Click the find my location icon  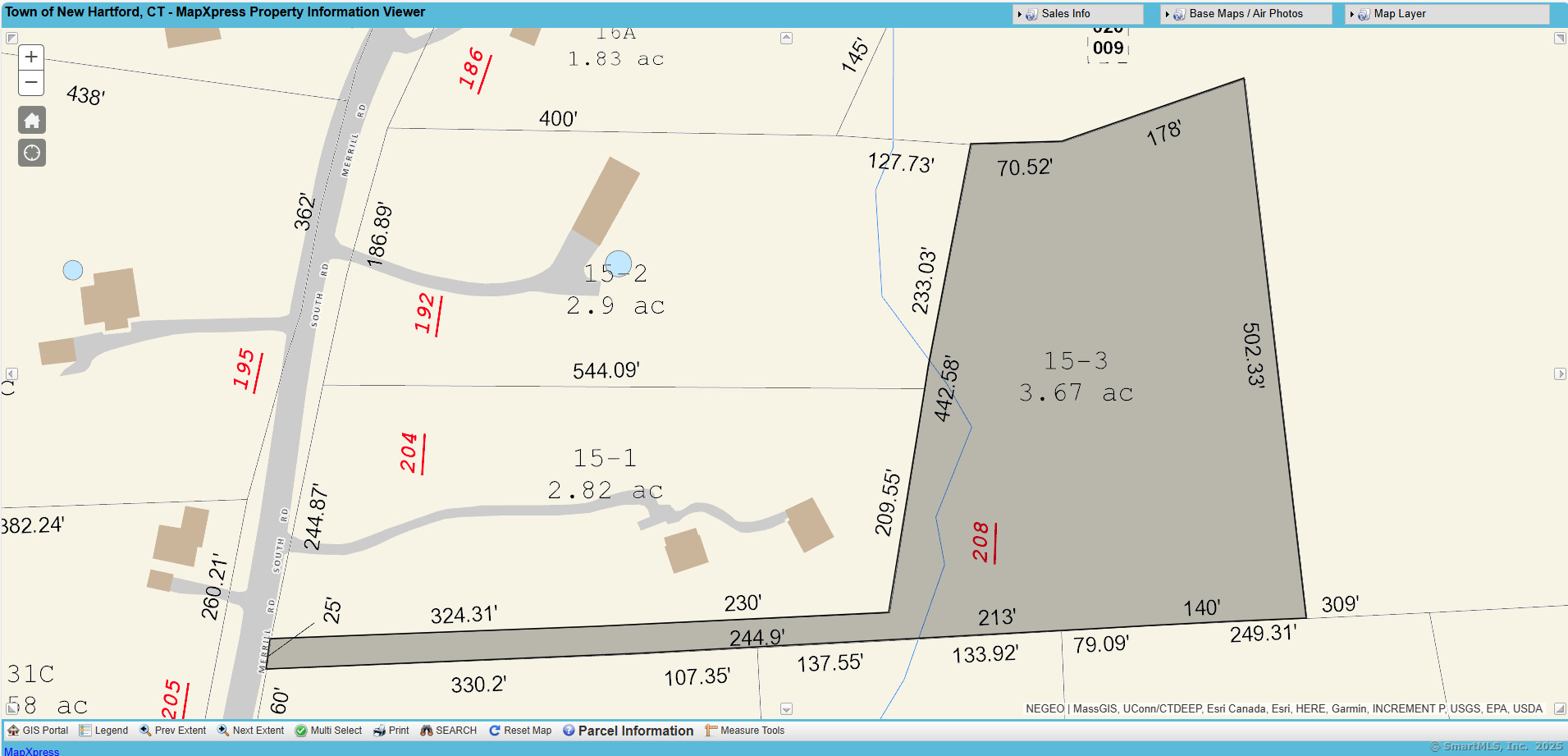[x=32, y=153]
